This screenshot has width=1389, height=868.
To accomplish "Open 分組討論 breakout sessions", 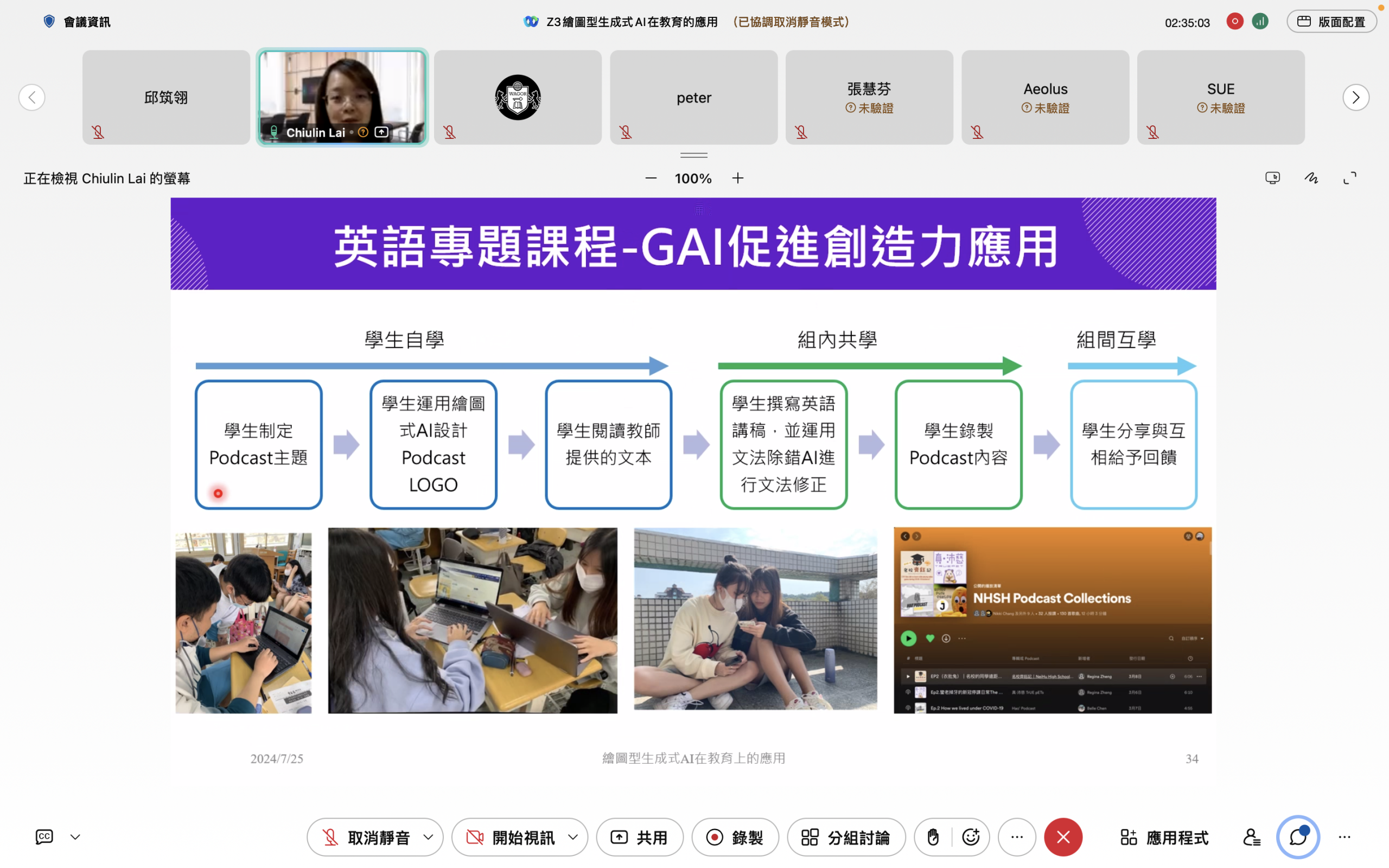I will 846,837.
